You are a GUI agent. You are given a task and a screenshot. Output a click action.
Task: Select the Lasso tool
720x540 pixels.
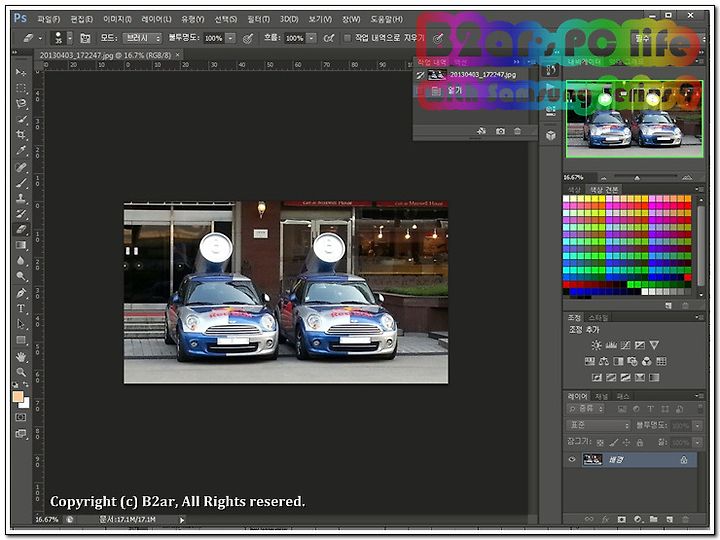(21, 104)
